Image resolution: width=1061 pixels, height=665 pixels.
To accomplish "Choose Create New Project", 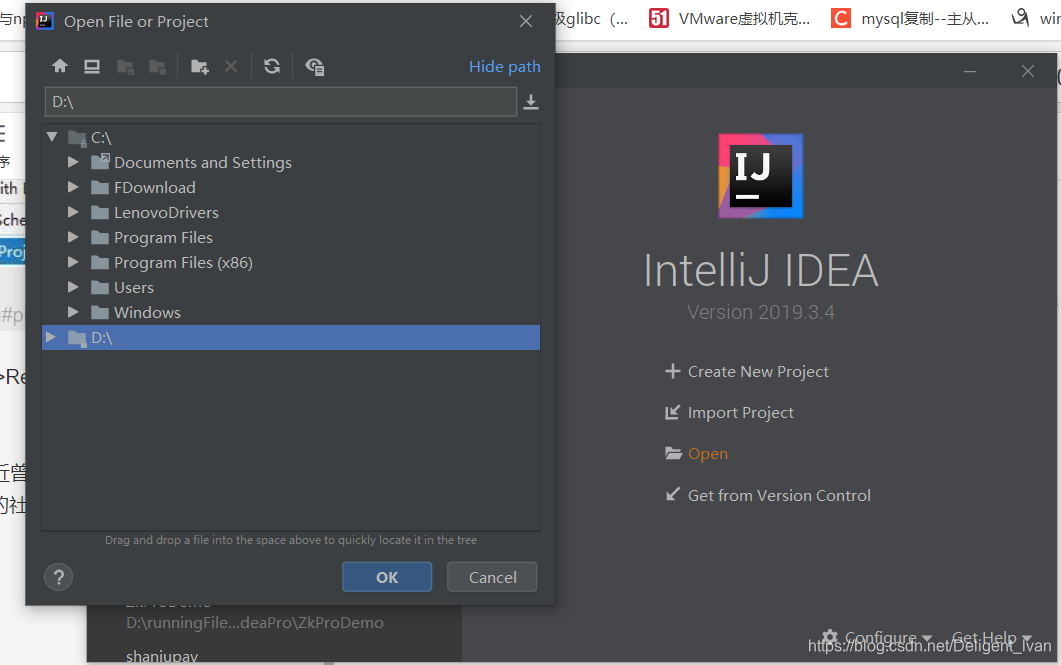I will click(758, 371).
